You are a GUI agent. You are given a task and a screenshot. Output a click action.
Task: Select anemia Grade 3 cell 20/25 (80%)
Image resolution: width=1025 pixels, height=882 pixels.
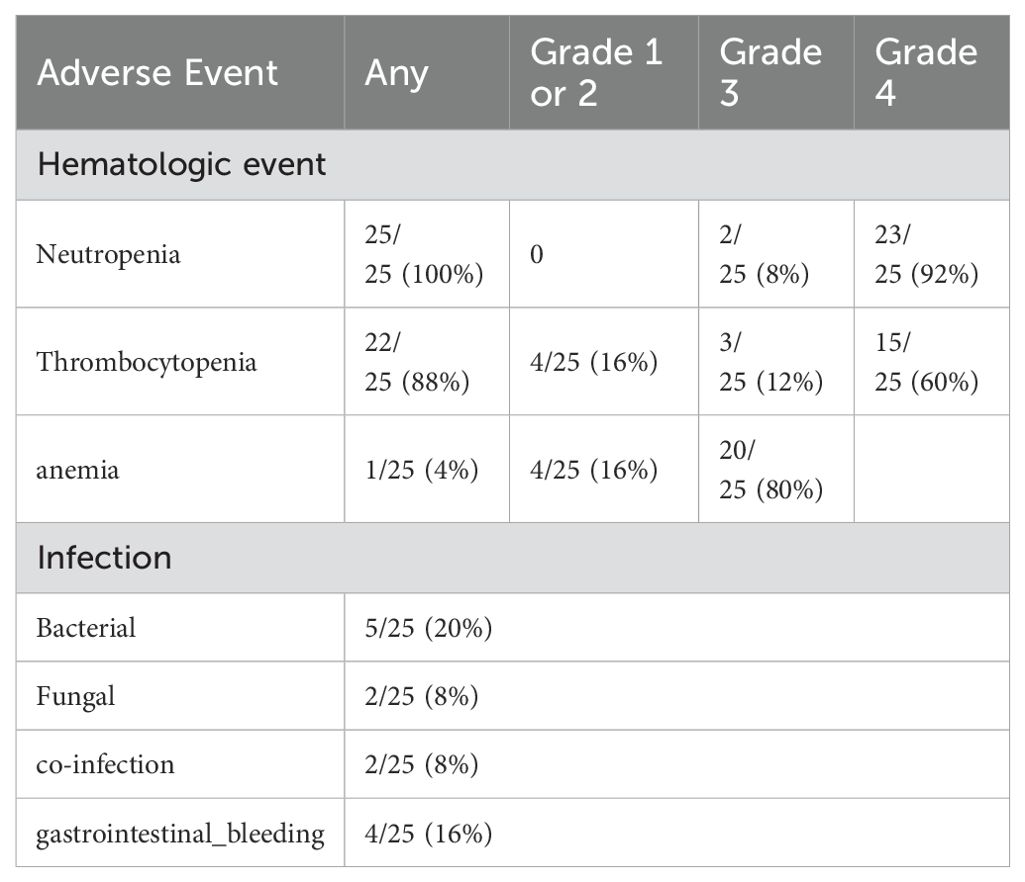(771, 469)
